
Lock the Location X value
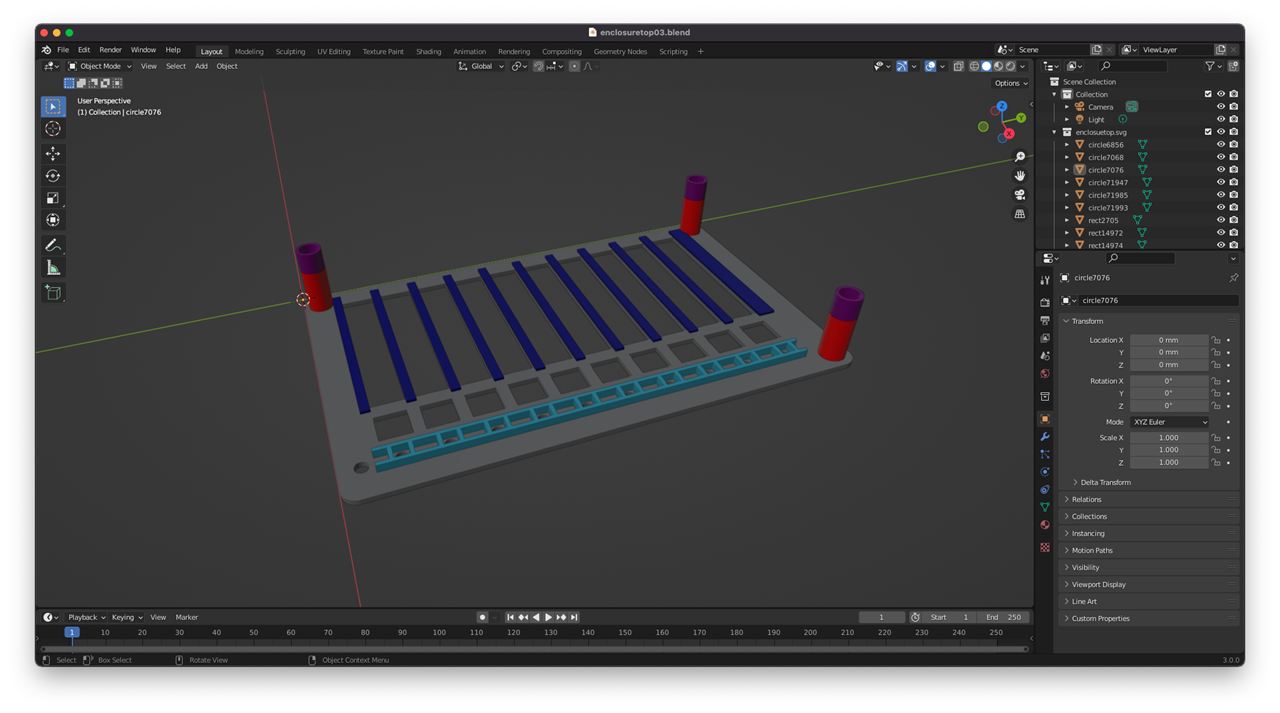(1216, 340)
